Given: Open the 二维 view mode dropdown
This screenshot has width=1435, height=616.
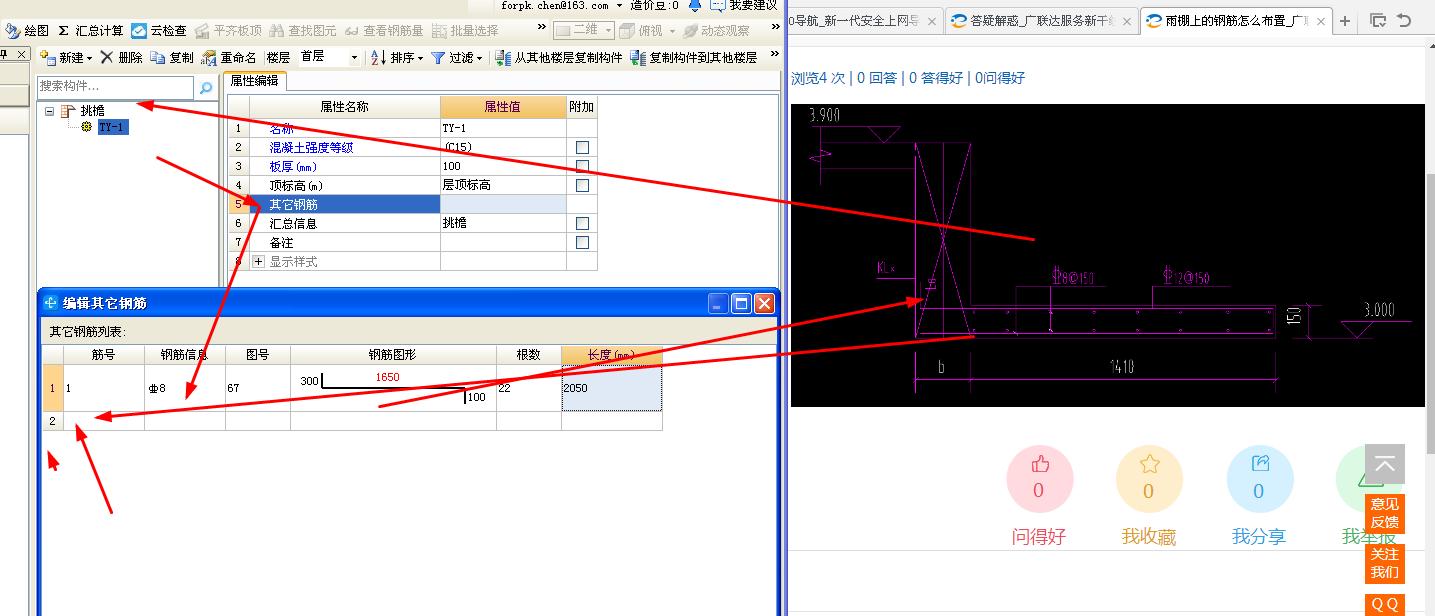Looking at the screenshot, I should point(584,31).
